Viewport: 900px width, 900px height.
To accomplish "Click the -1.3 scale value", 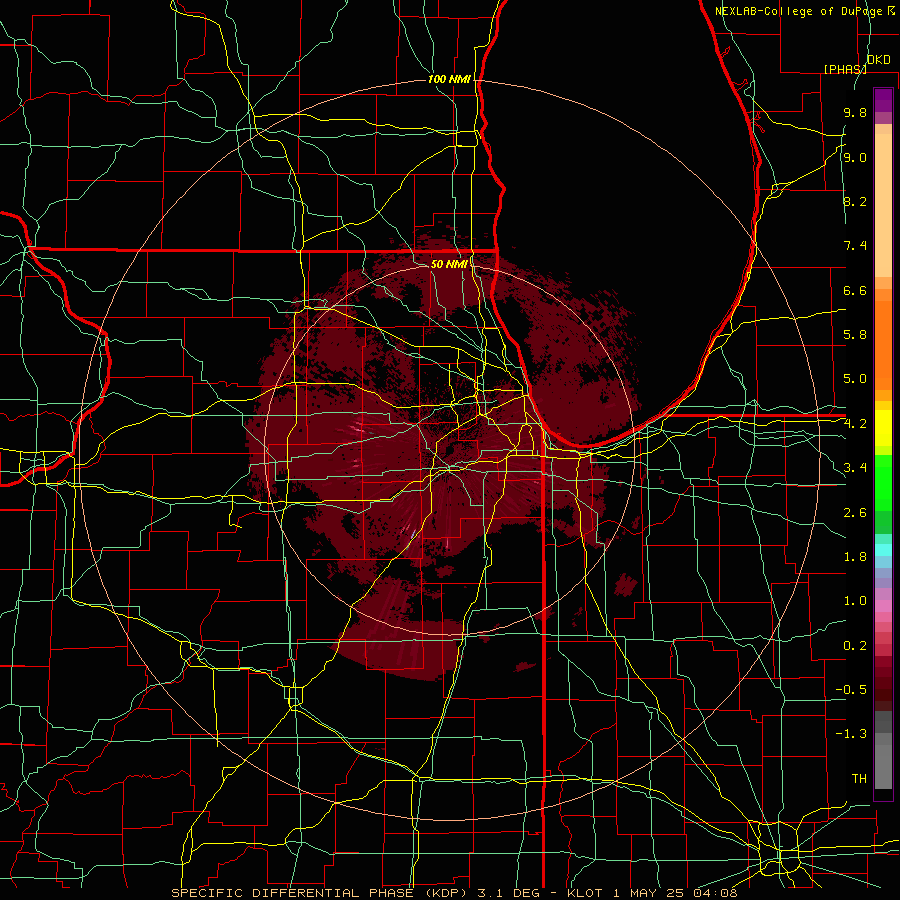I will pyautogui.click(x=851, y=734).
